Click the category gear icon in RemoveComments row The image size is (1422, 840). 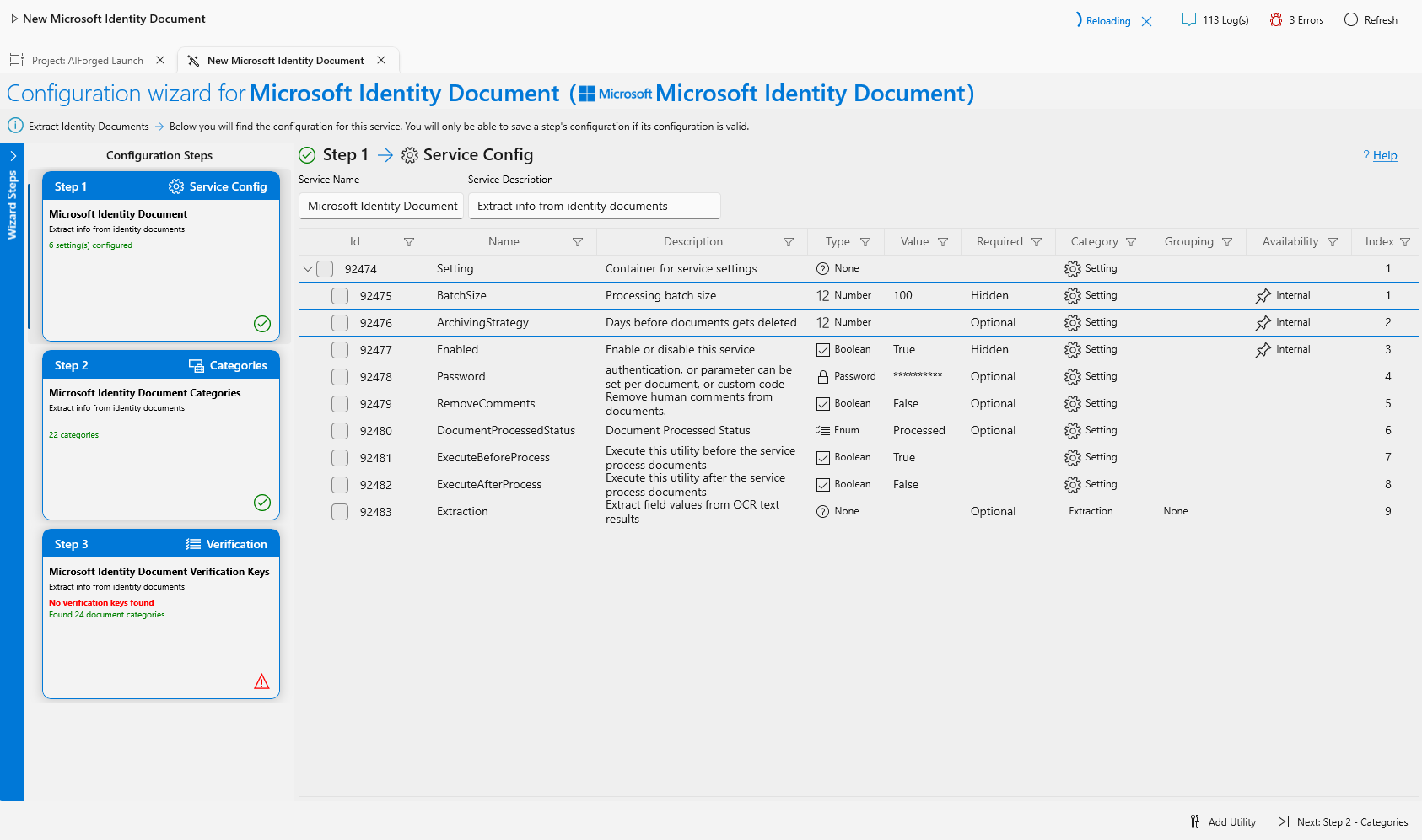click(x=1073, y=404)
